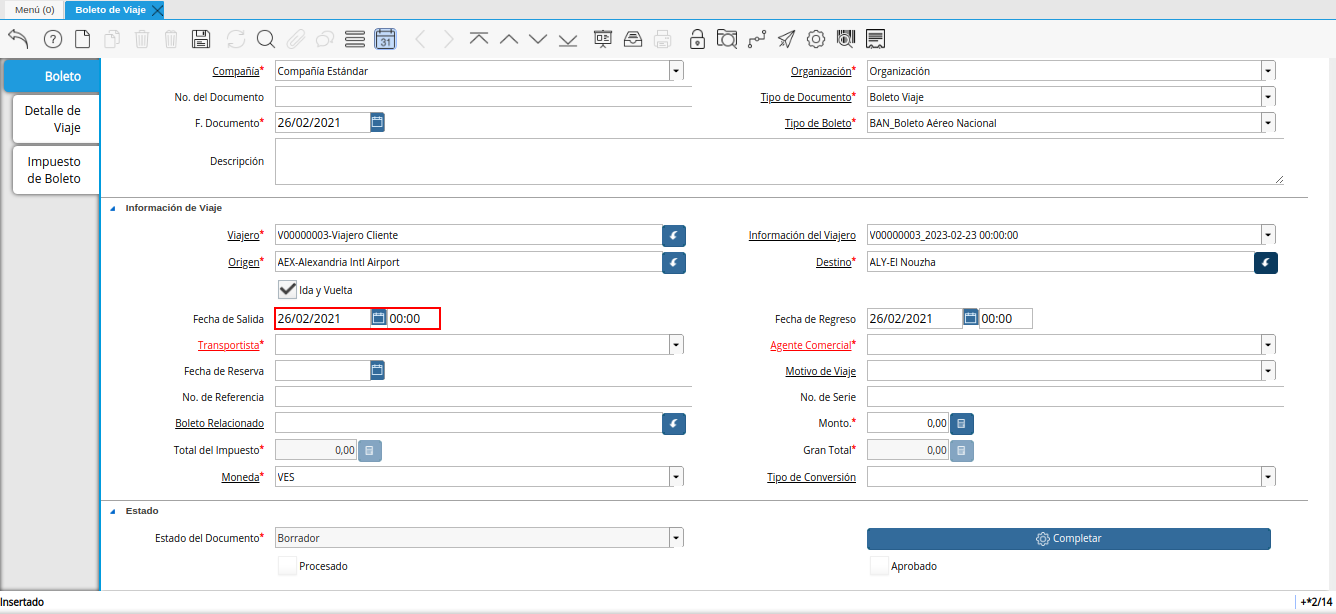Save the record with the floppy disk icon
This screenshot has height=614, width=1336.
tap(200, 39)
